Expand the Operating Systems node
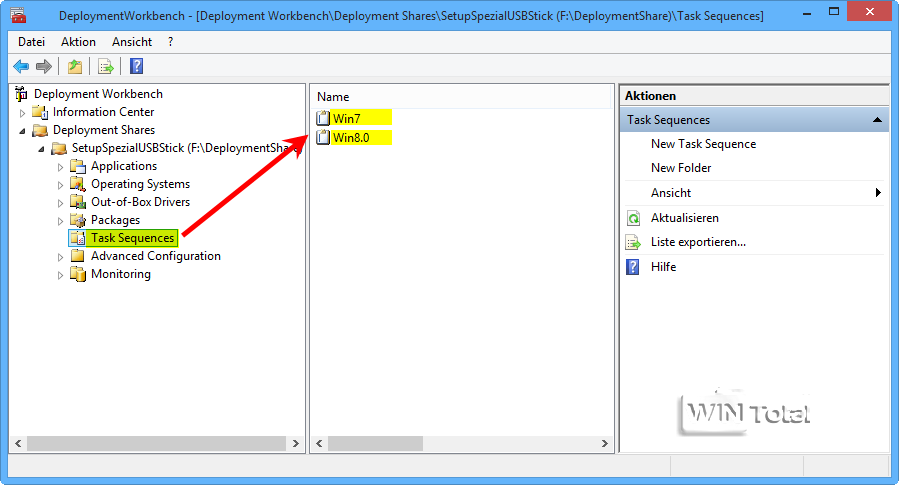The width and height of the screenshot is (899, 485). tap(60, 185)
